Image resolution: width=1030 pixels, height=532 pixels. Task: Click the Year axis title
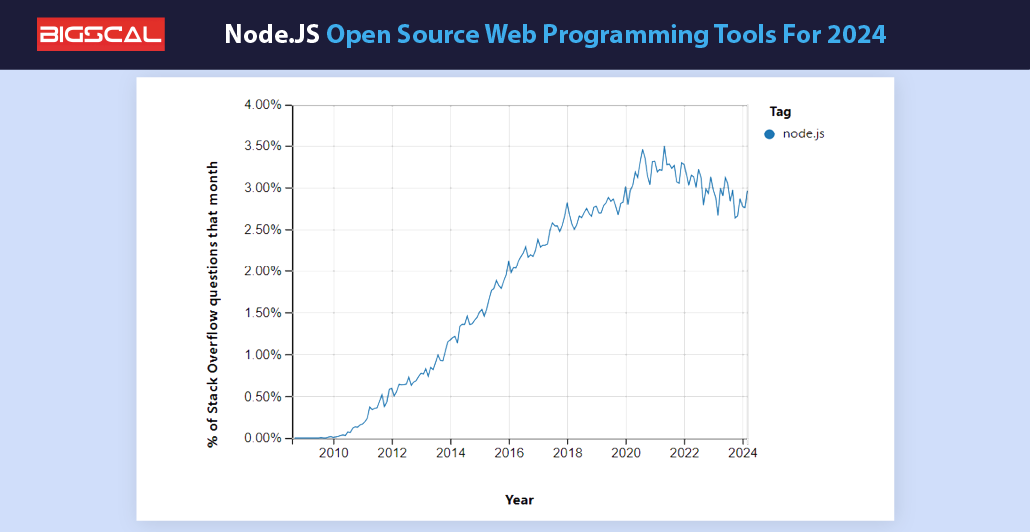pos(520,500)
